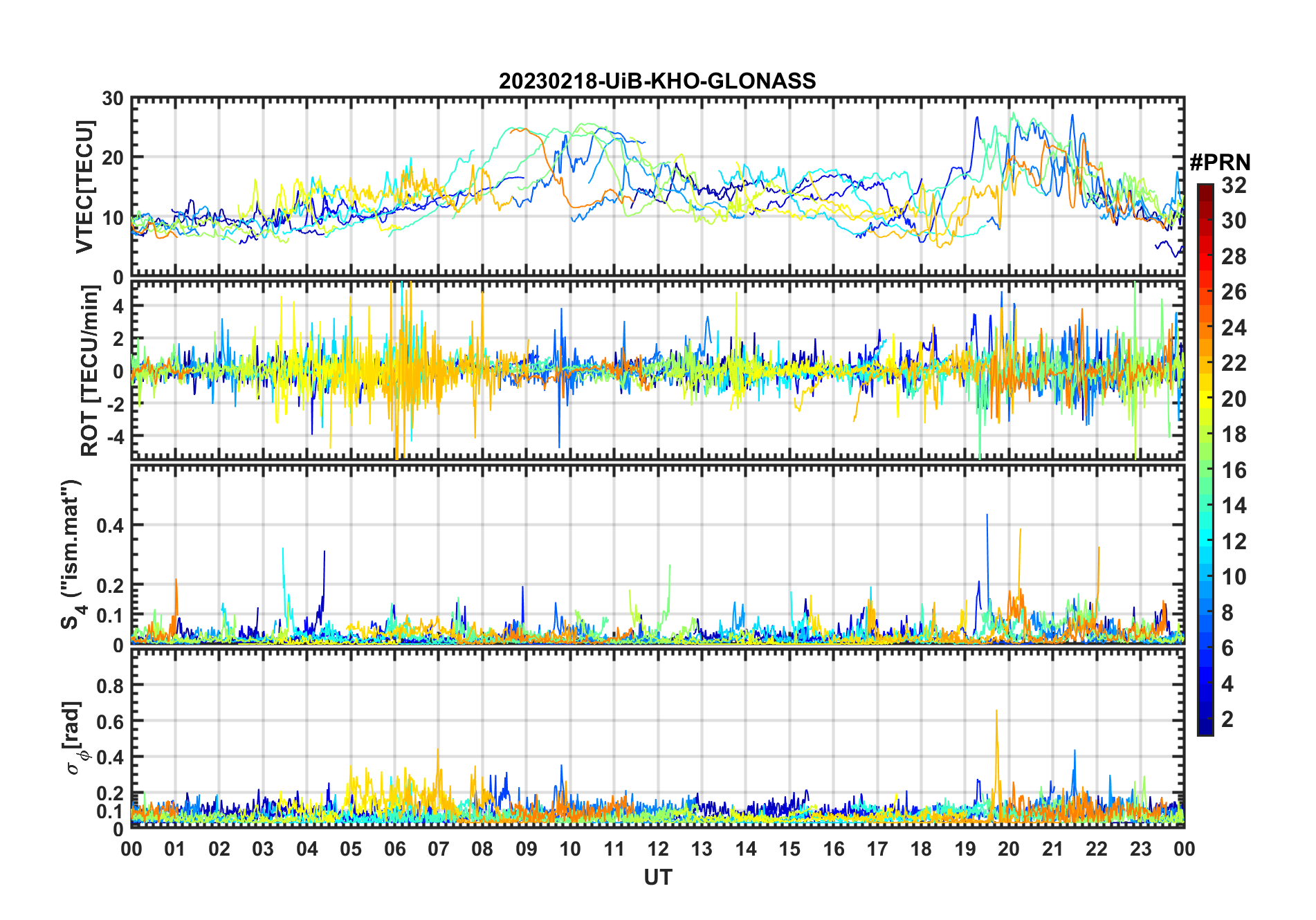Viewport: 1316px width, 920px height.
Task: Click colorbar tick label 32
Action: 1234,185
